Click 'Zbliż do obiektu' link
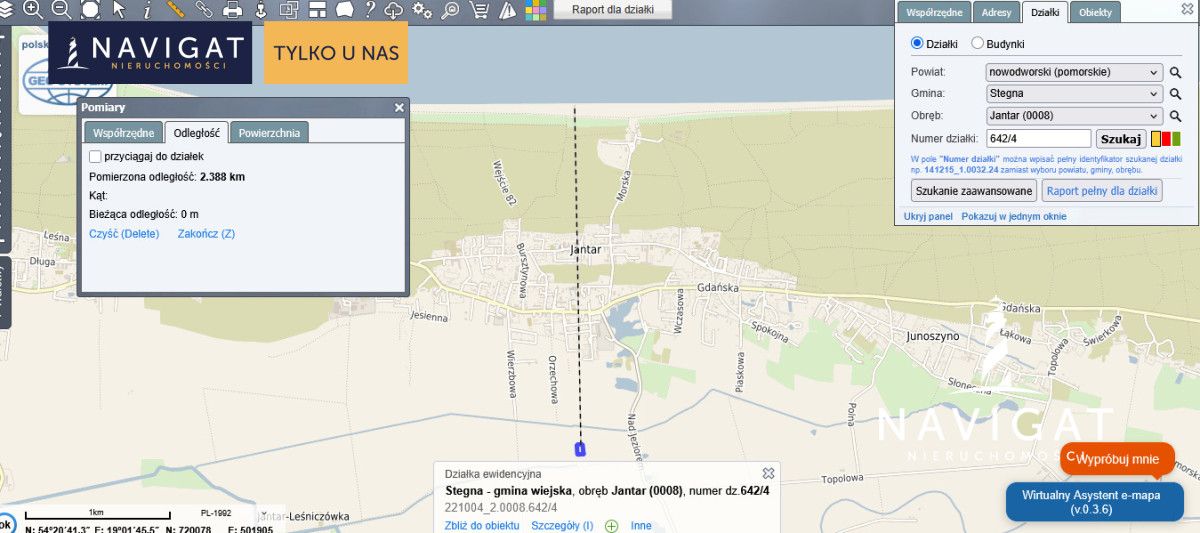The image size is (1200, 533). click(482, 525)
